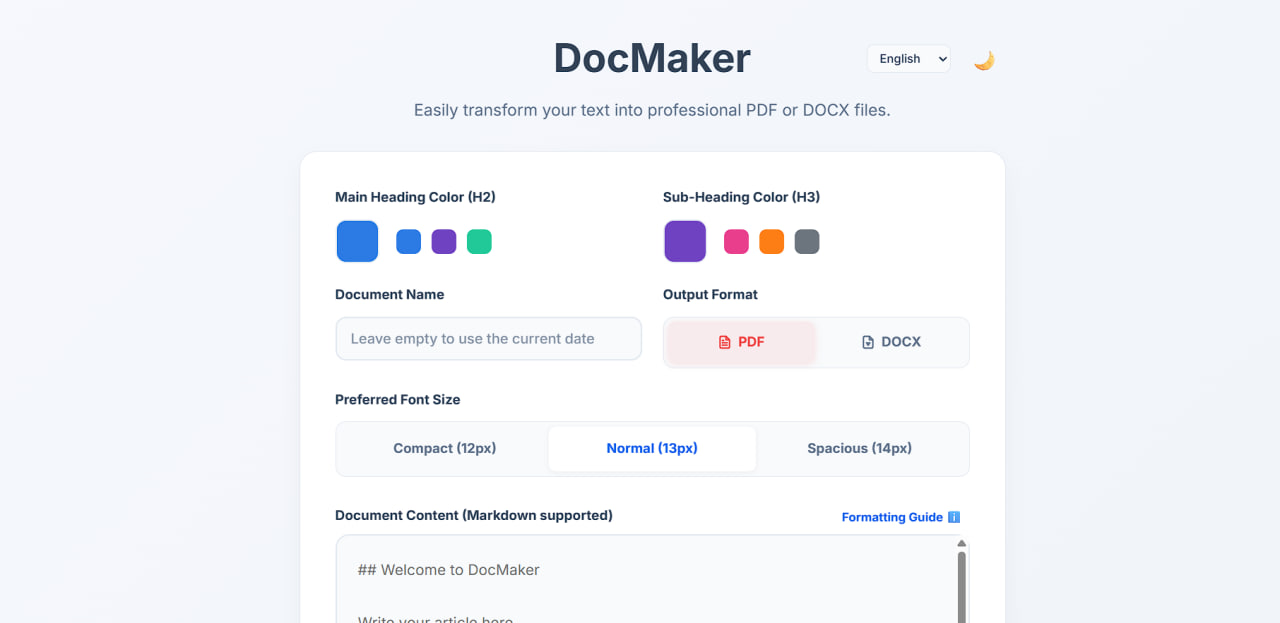The height and width of the screenshot is (623, 1280).
Task: Click the content area scrollbar thumb
Action: pos(962,588)
